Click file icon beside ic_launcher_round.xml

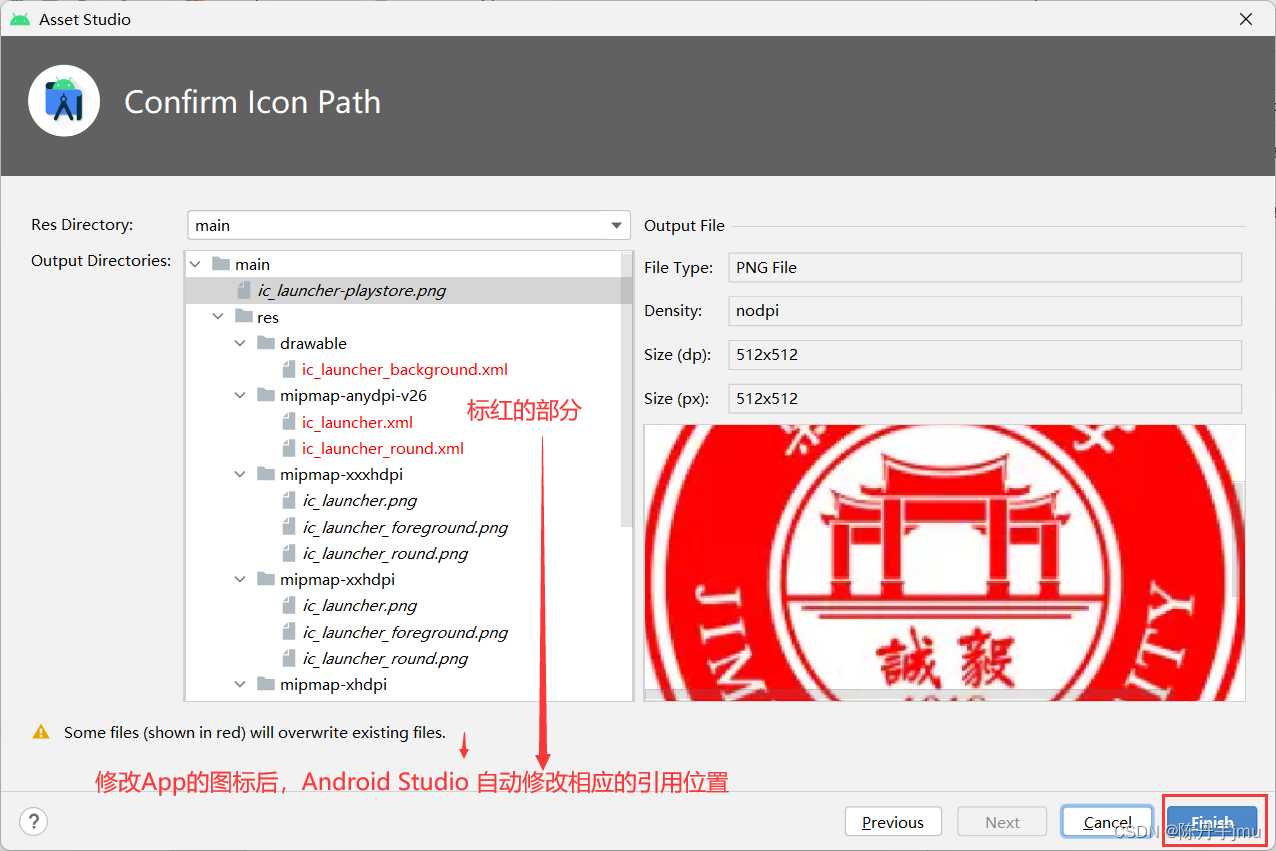[x=288, y=448]
